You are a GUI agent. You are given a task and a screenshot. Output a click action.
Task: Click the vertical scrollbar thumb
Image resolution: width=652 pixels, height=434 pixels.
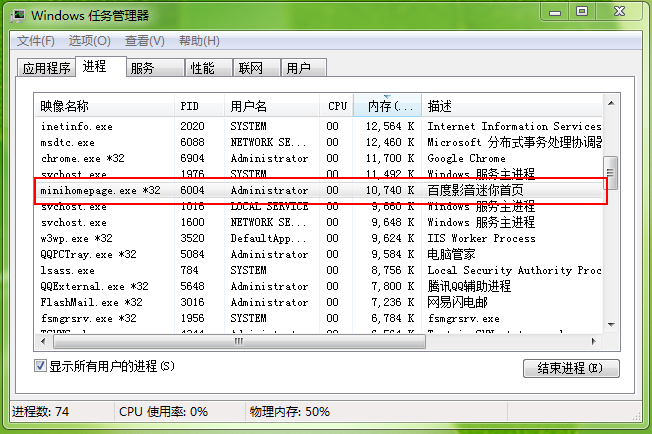pyautogui.click(x=611, y=173)
